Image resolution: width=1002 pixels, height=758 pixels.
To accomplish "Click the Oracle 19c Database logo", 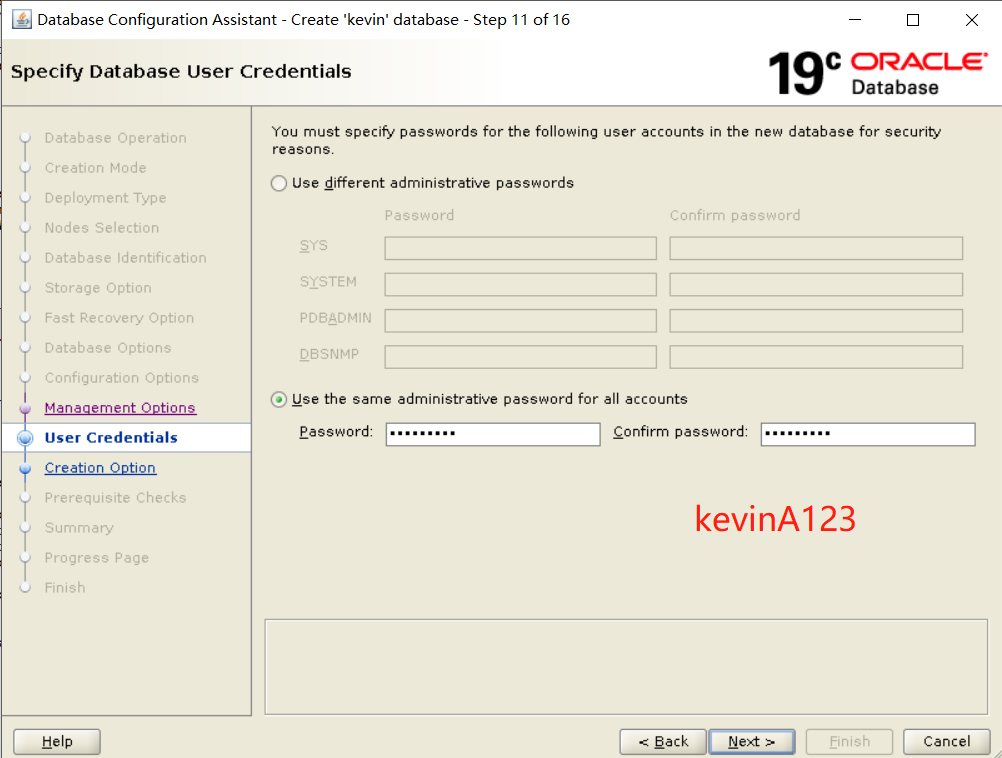I will pos(878,73).
